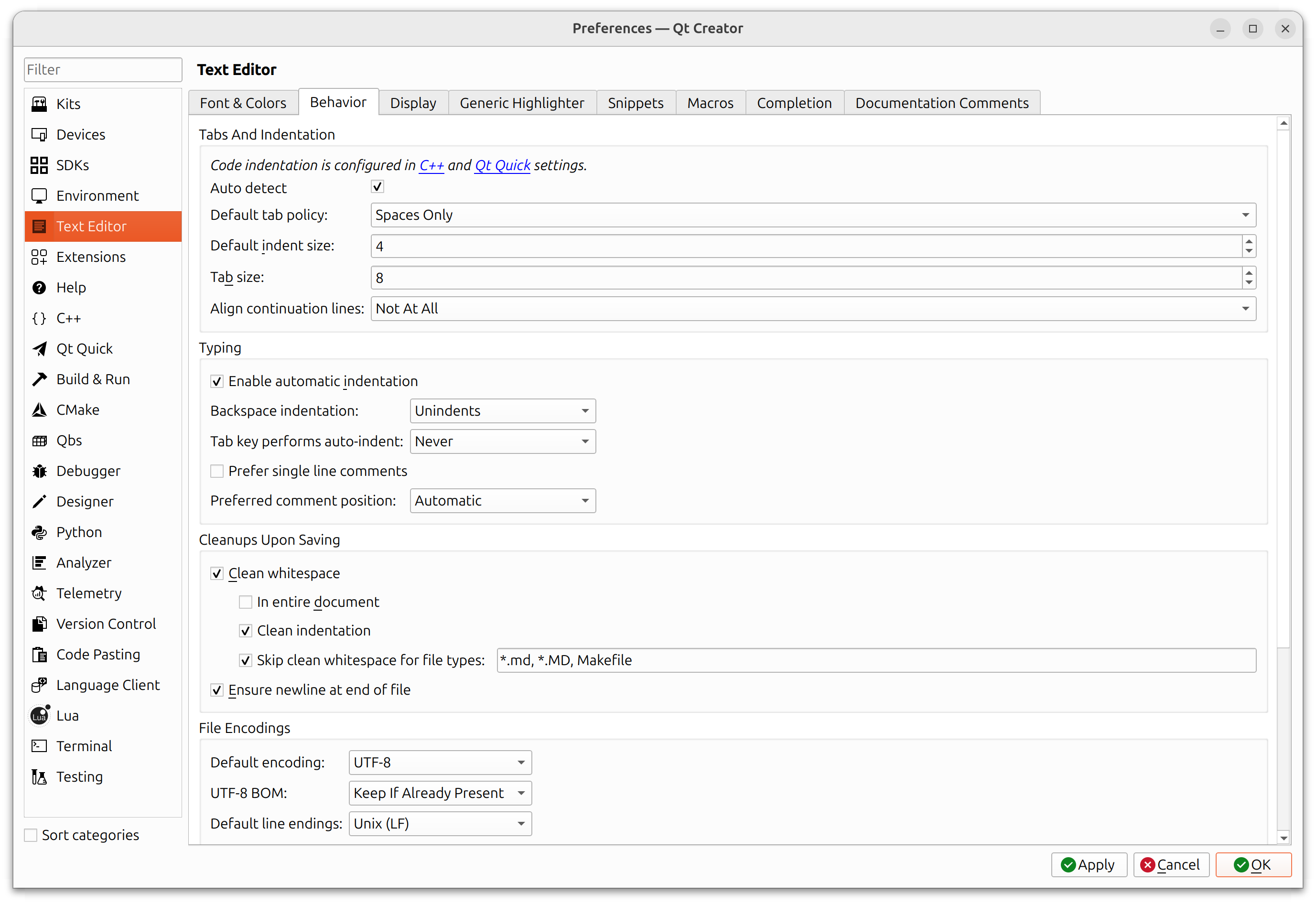
Task: Open the Kits category icon
Action: (39, 104)
